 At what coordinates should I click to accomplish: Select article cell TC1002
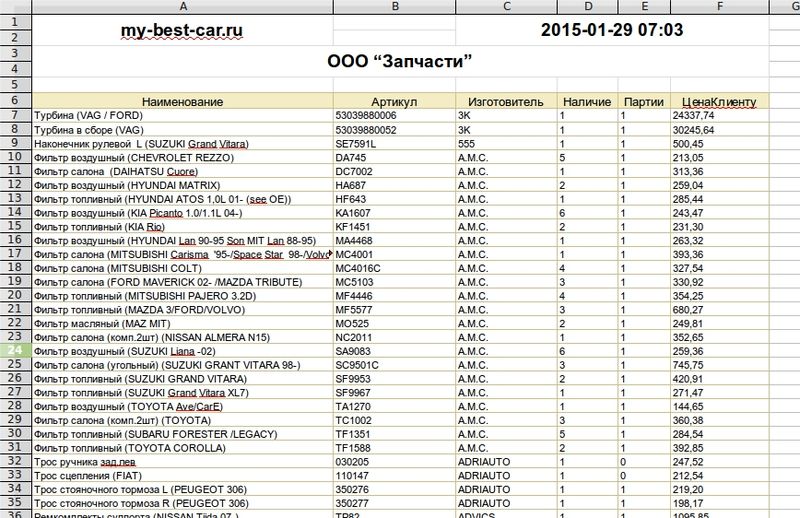coord(394,420)
